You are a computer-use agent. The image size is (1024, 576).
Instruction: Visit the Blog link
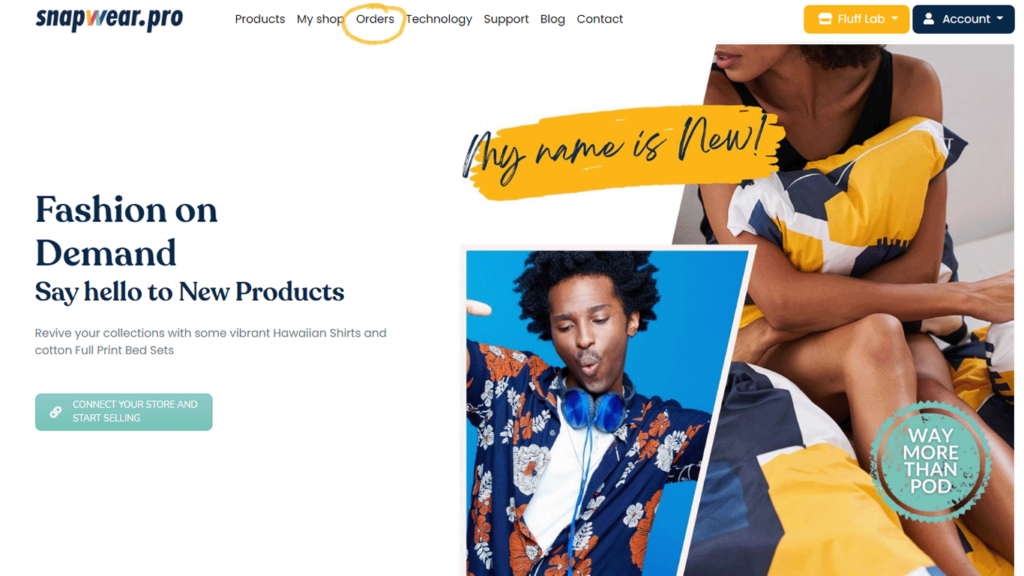point(552,19)
